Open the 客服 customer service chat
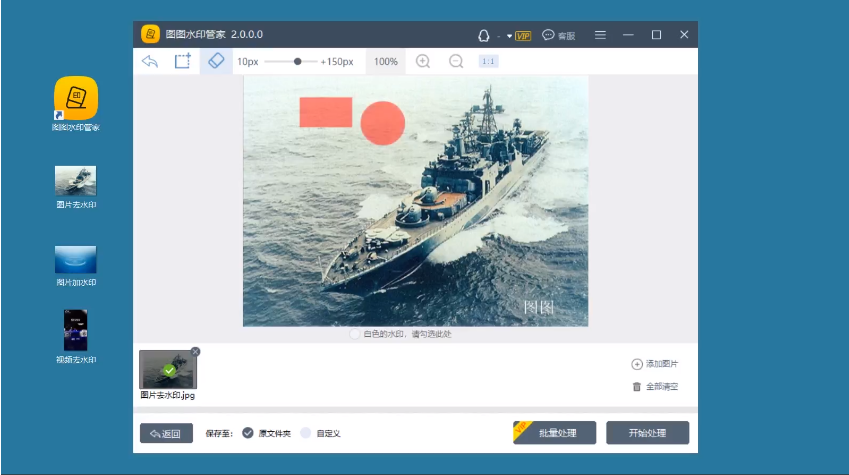 tap(559, 35)
